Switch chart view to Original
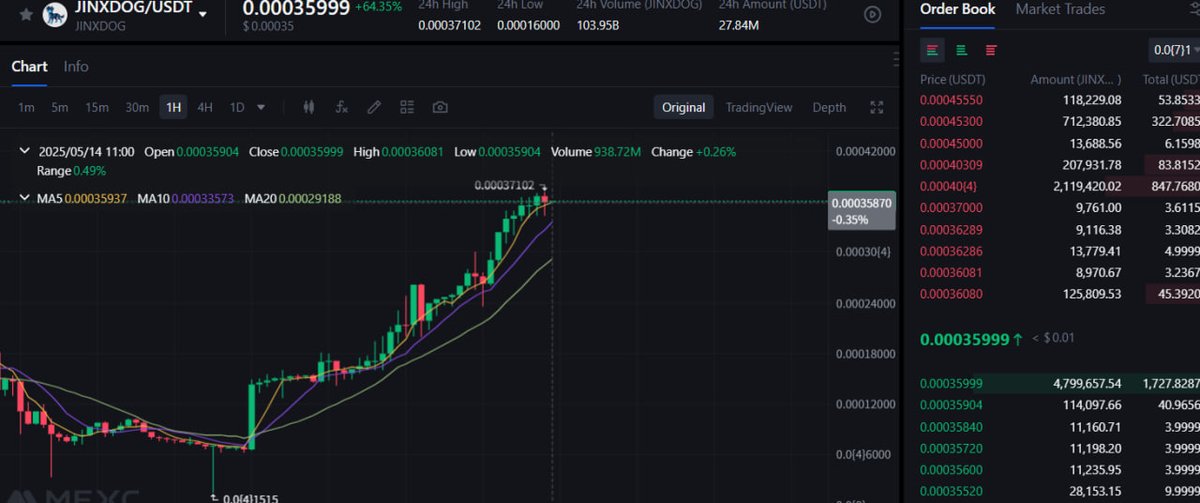This screenshot has height=503, width=1200. tap(684, 107)
